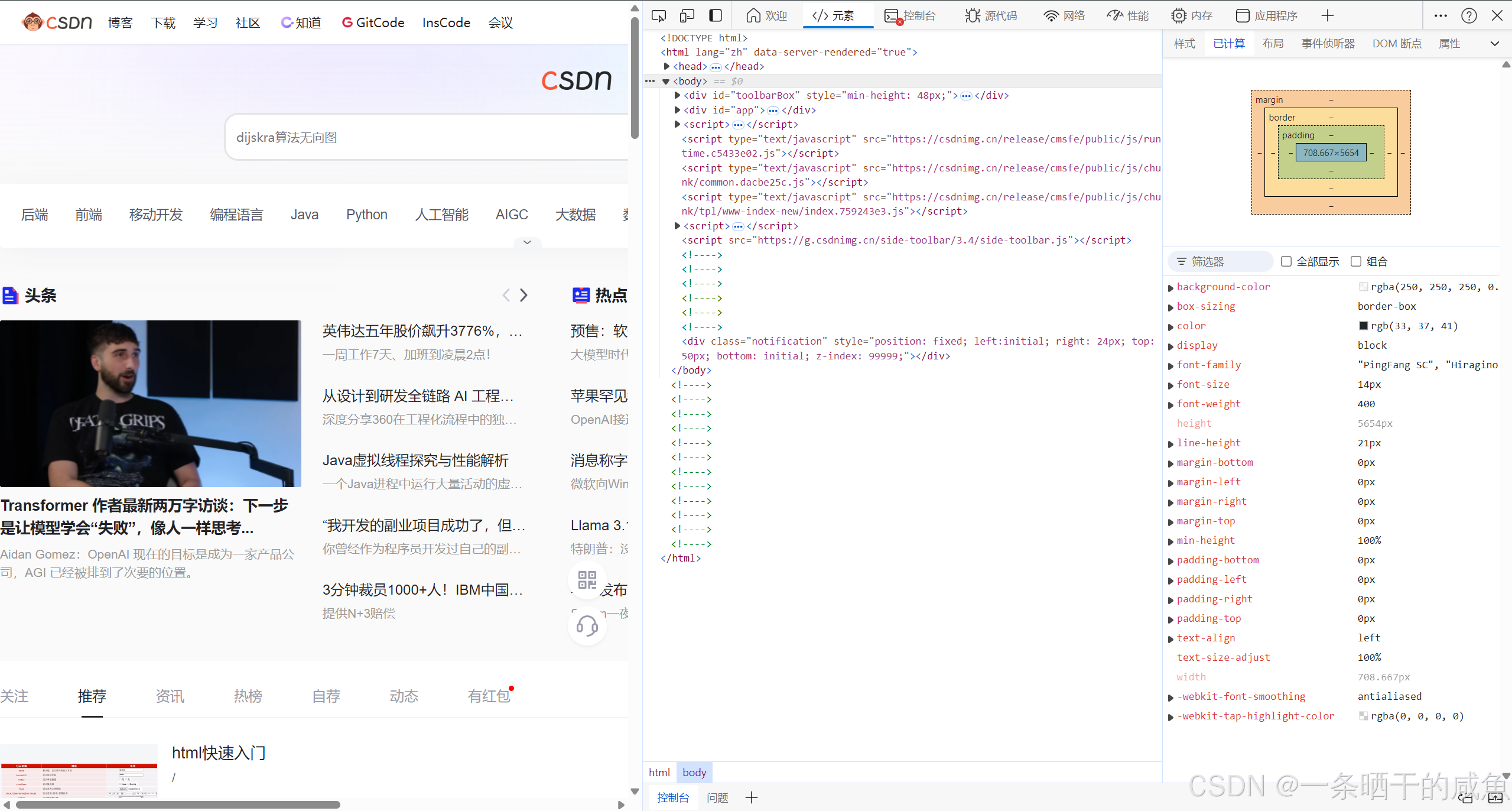Expand category list chevron below navigation
The width and height of the screenshot is (1512, 811).
pyautogui.click(x=527, y=242)
